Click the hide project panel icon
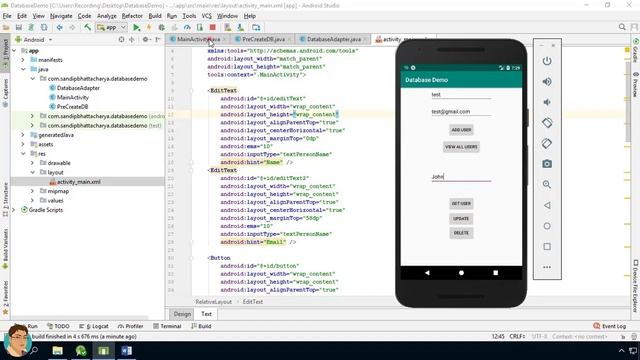The height and width of the screenshot is (360, 640). tap(158, 40)
